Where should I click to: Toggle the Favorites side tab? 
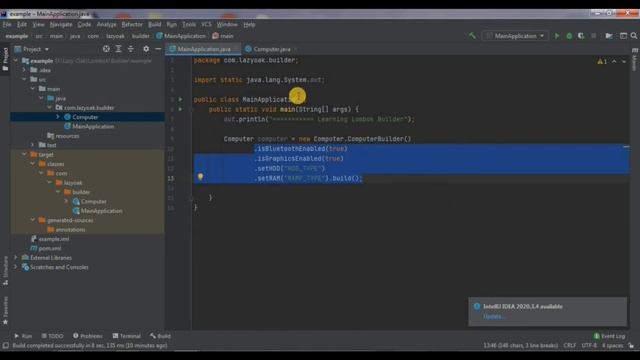[5, 311]
